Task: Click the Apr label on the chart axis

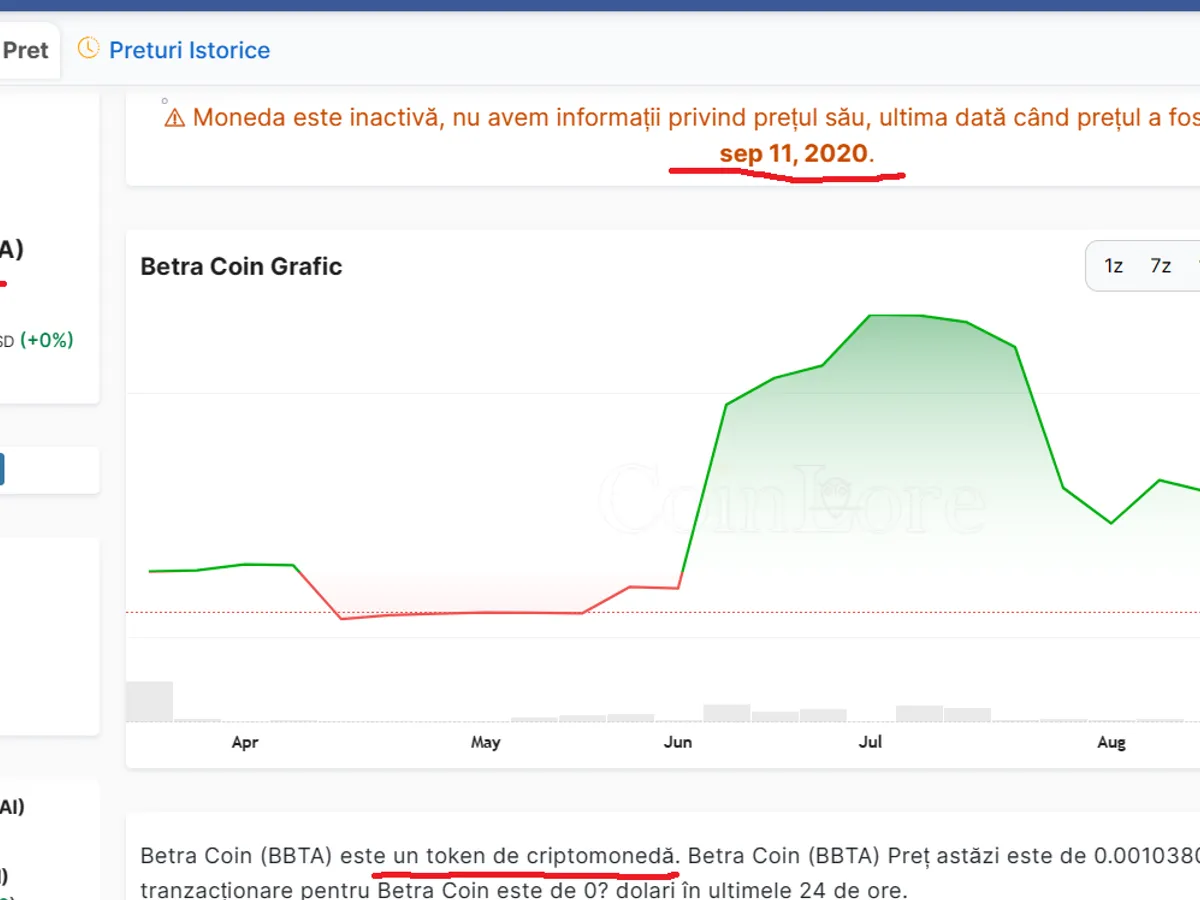Action: 245,742
